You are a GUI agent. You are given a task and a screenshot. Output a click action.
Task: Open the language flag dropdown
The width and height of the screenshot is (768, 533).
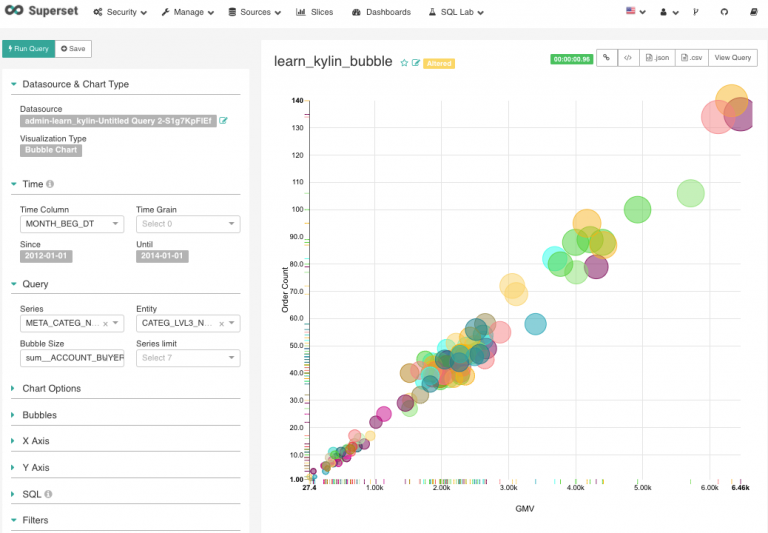635,12
